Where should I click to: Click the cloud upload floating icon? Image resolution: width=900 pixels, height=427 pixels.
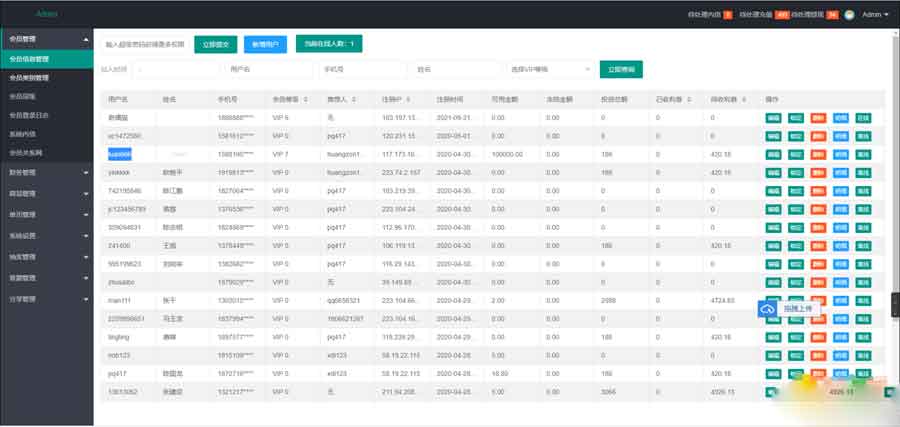768,309
